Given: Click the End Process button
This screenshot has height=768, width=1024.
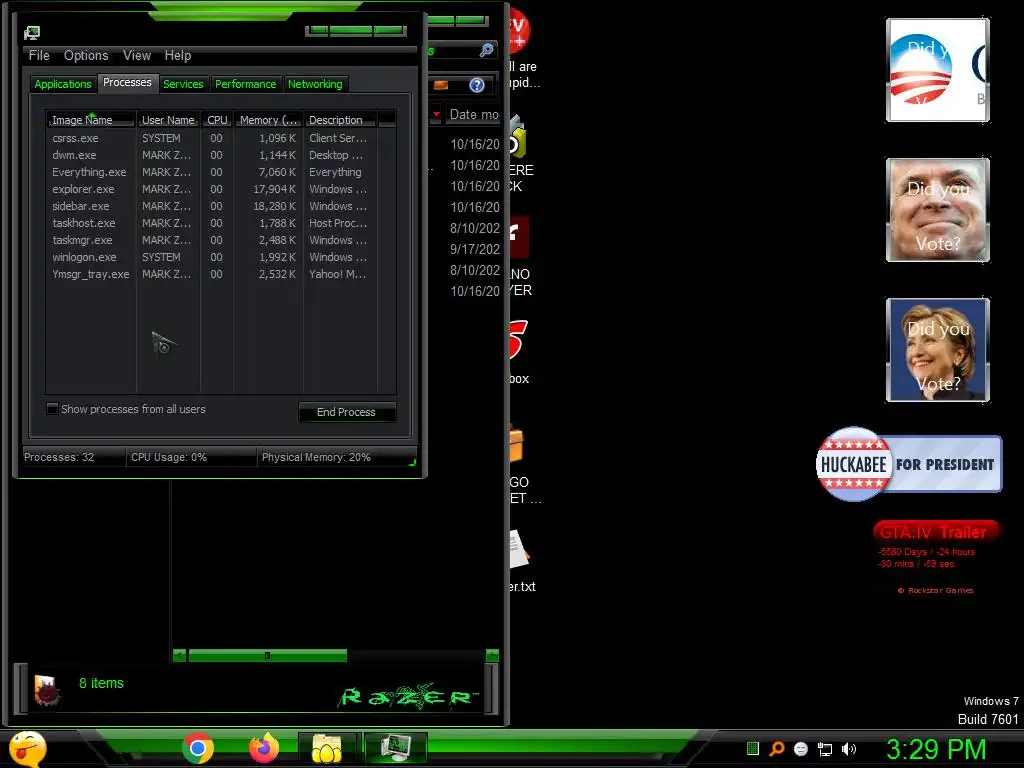Looking at the screenshot, I should pos(347,412).
